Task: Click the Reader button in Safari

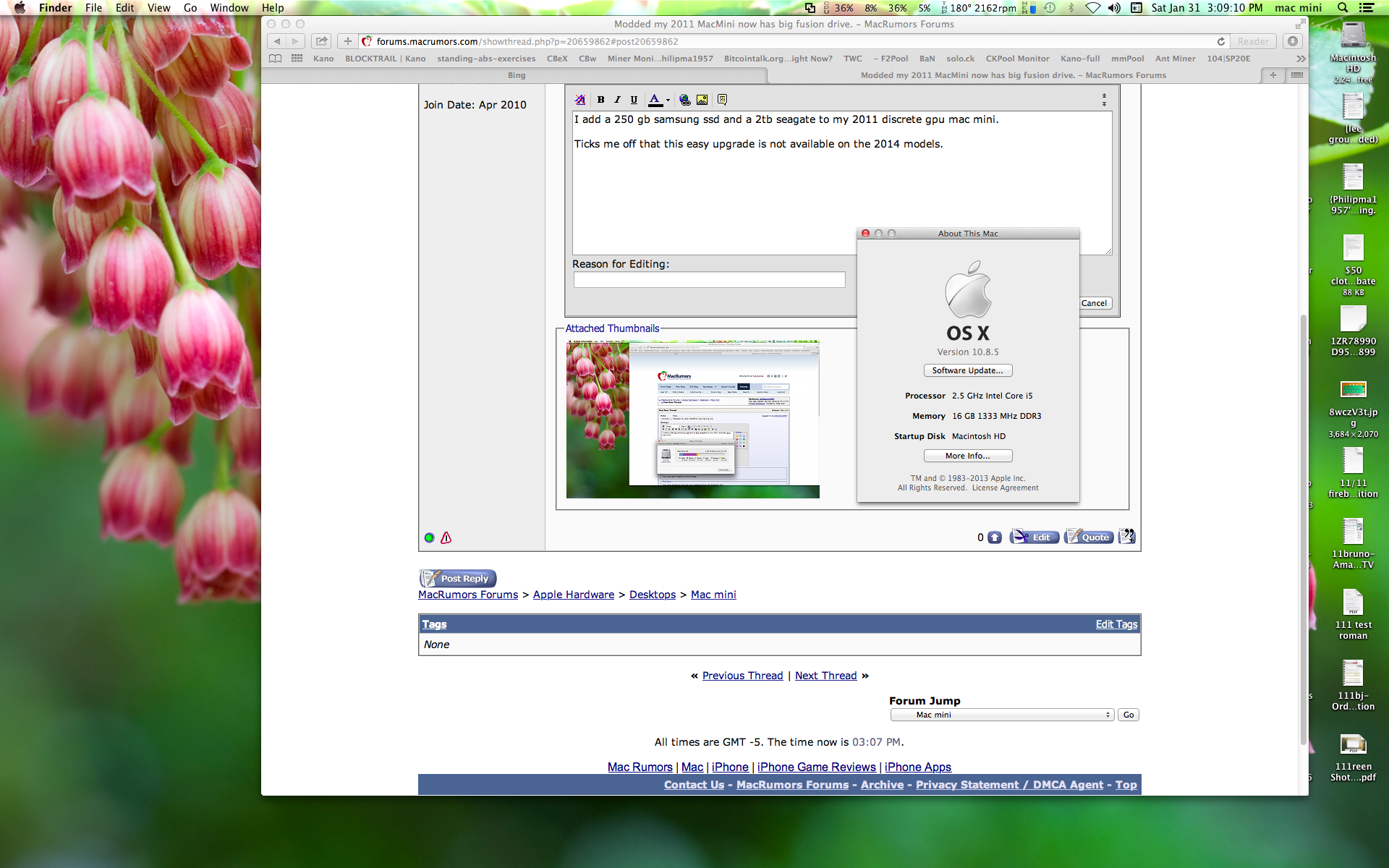Action: click(x=1253, y=41)
